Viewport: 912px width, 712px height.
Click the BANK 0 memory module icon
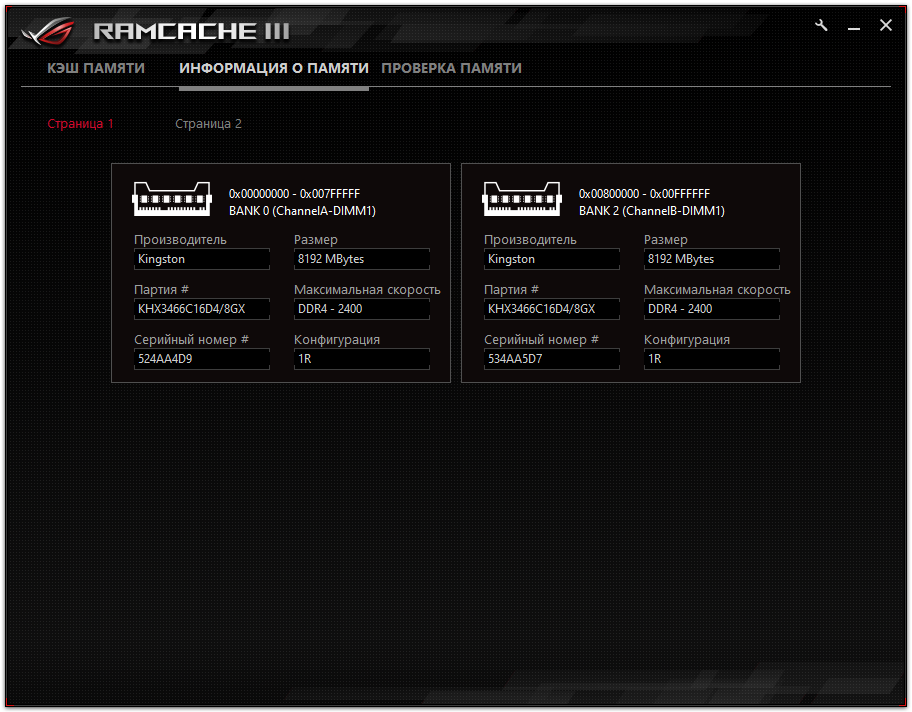(172, 200)
